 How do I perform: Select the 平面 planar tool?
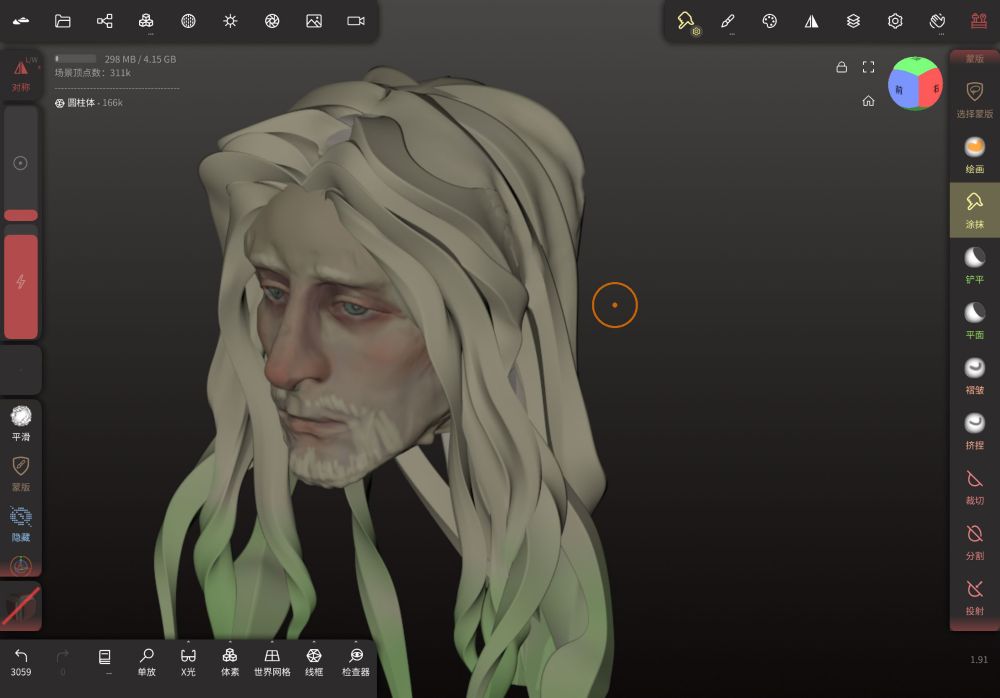coord(974,321)
